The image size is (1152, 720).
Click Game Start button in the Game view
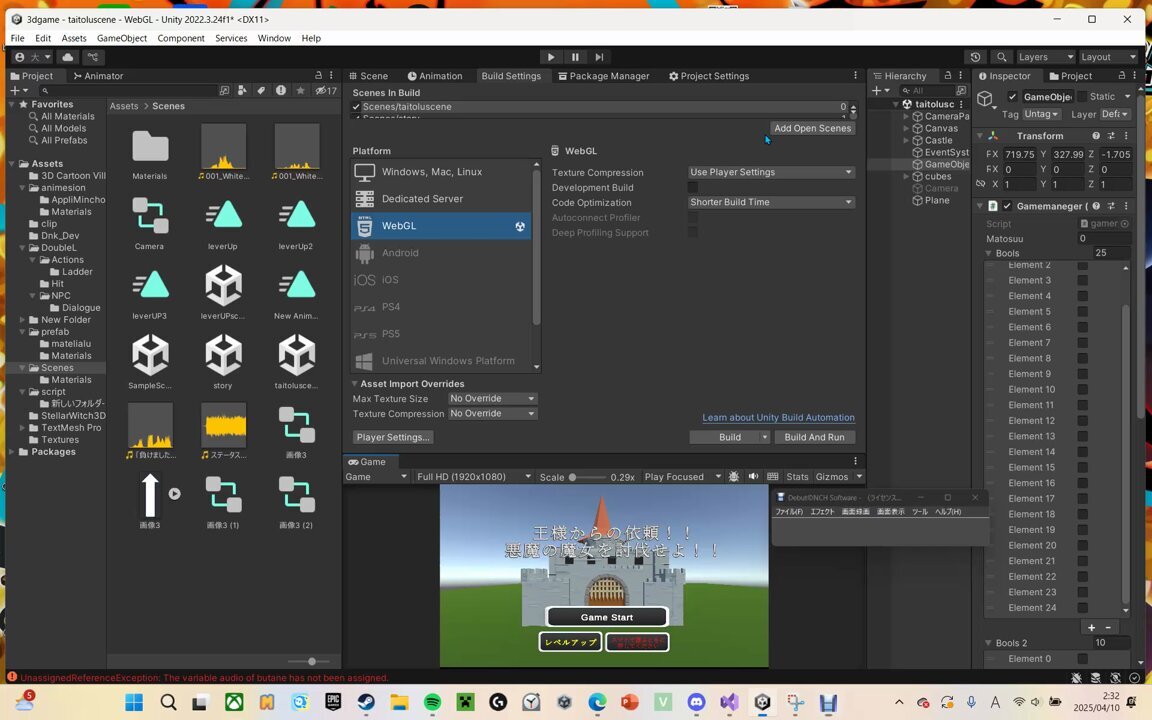(x=607, y=617)
